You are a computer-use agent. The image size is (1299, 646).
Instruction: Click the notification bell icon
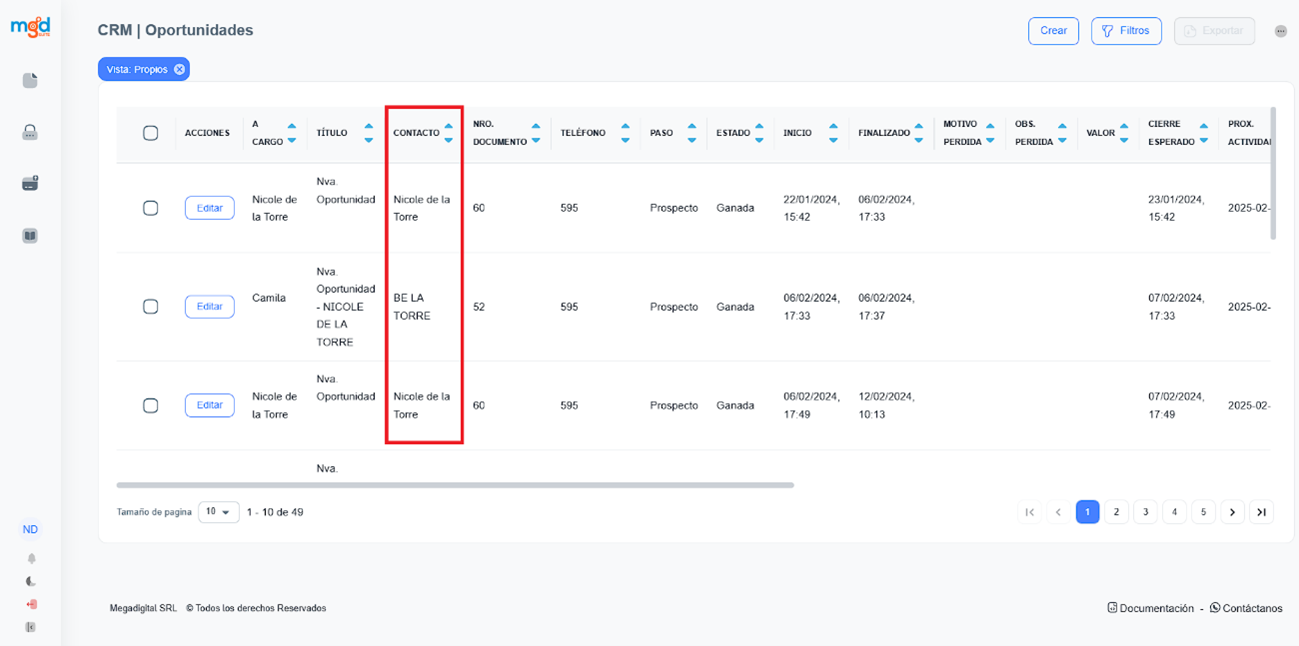[x=31, y=559]
